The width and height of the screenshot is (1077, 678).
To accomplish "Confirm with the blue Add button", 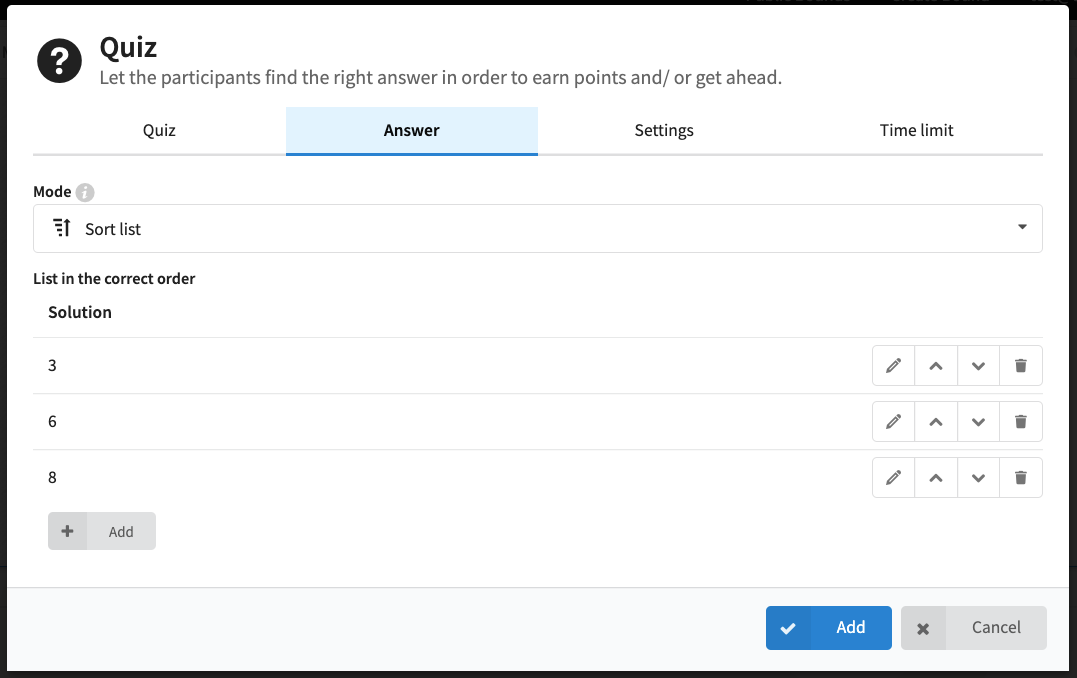I will (x=828, y=628).
